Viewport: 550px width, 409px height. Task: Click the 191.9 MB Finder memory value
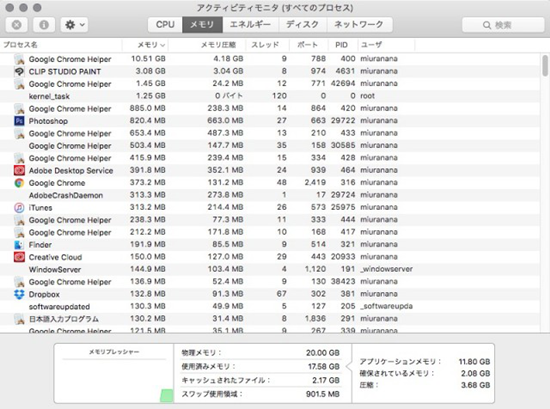pos(148,244)
